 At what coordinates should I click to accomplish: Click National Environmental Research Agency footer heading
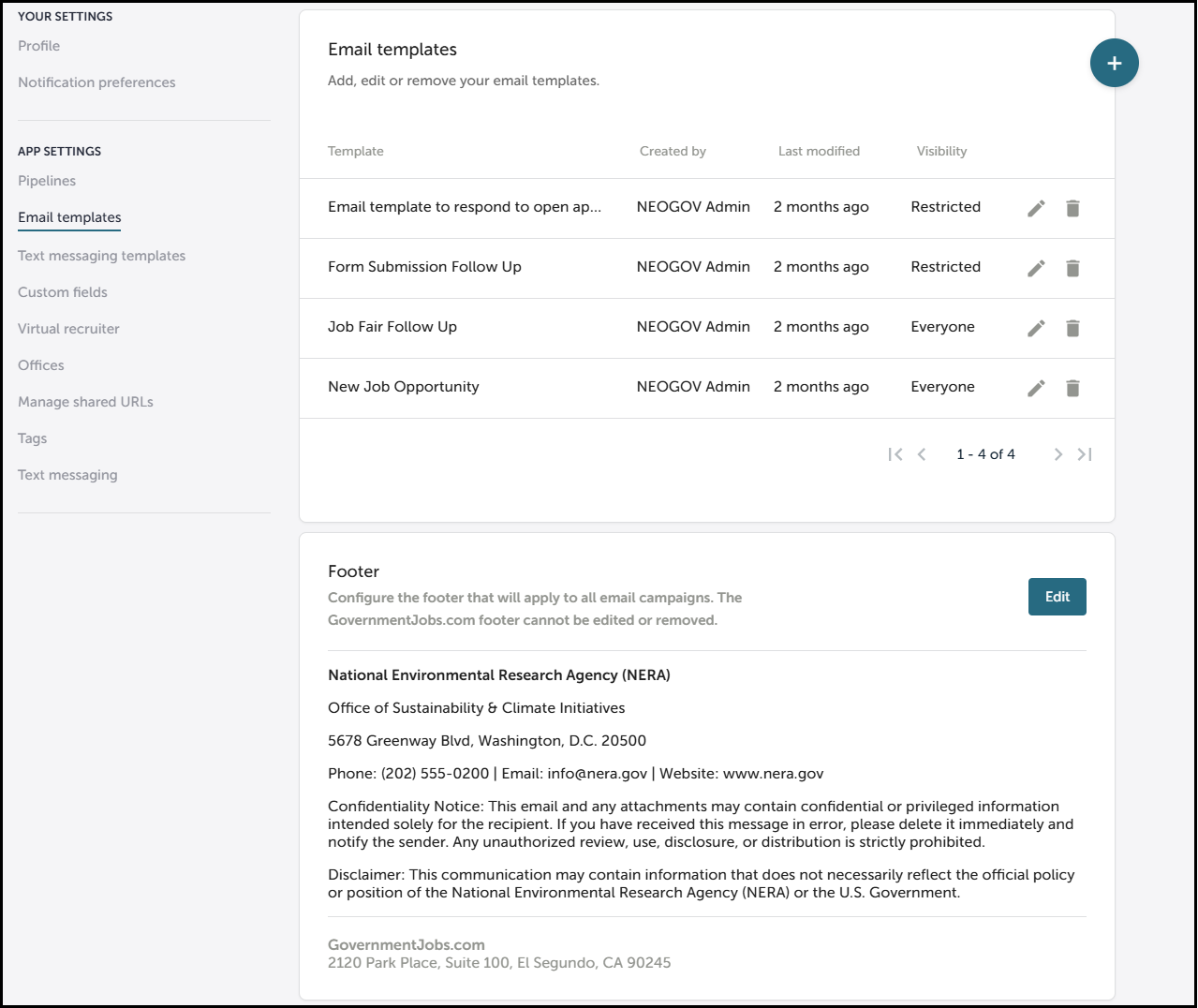coord(499,675)
